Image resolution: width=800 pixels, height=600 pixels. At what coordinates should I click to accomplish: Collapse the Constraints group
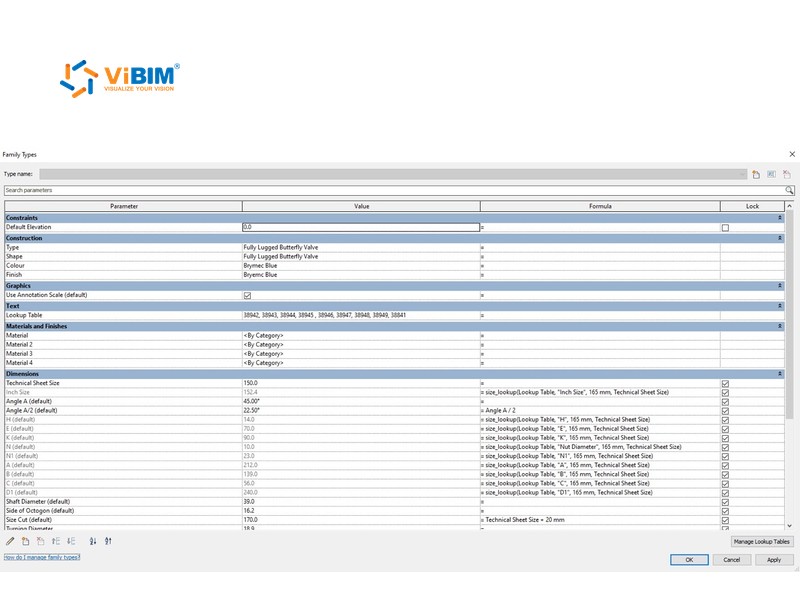tap(780, 218)
